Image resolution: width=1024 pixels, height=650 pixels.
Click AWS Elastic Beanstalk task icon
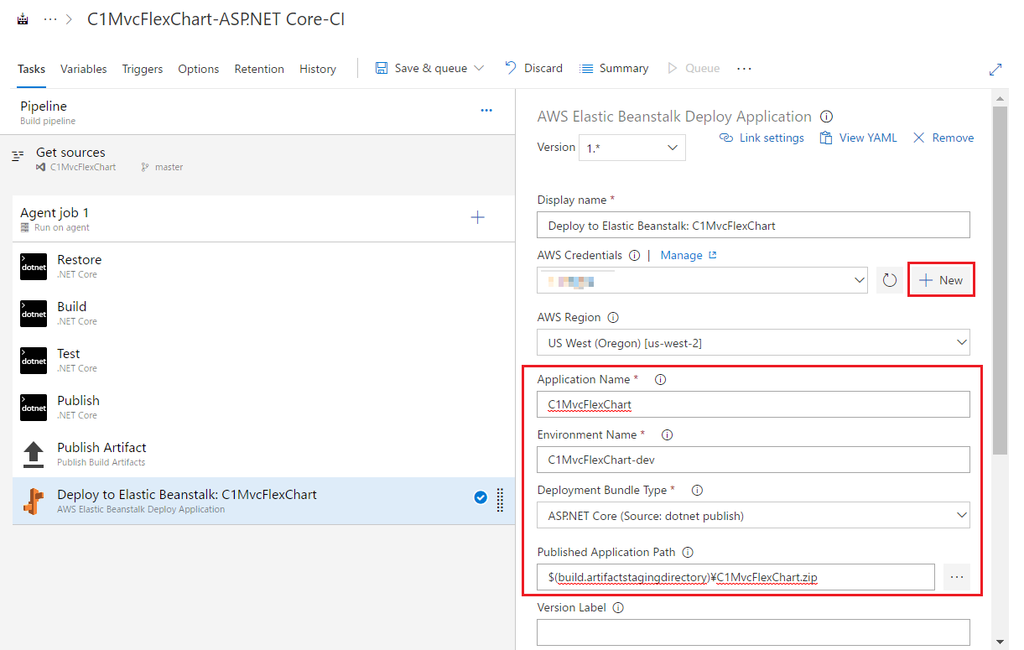(x=33, y=502)
